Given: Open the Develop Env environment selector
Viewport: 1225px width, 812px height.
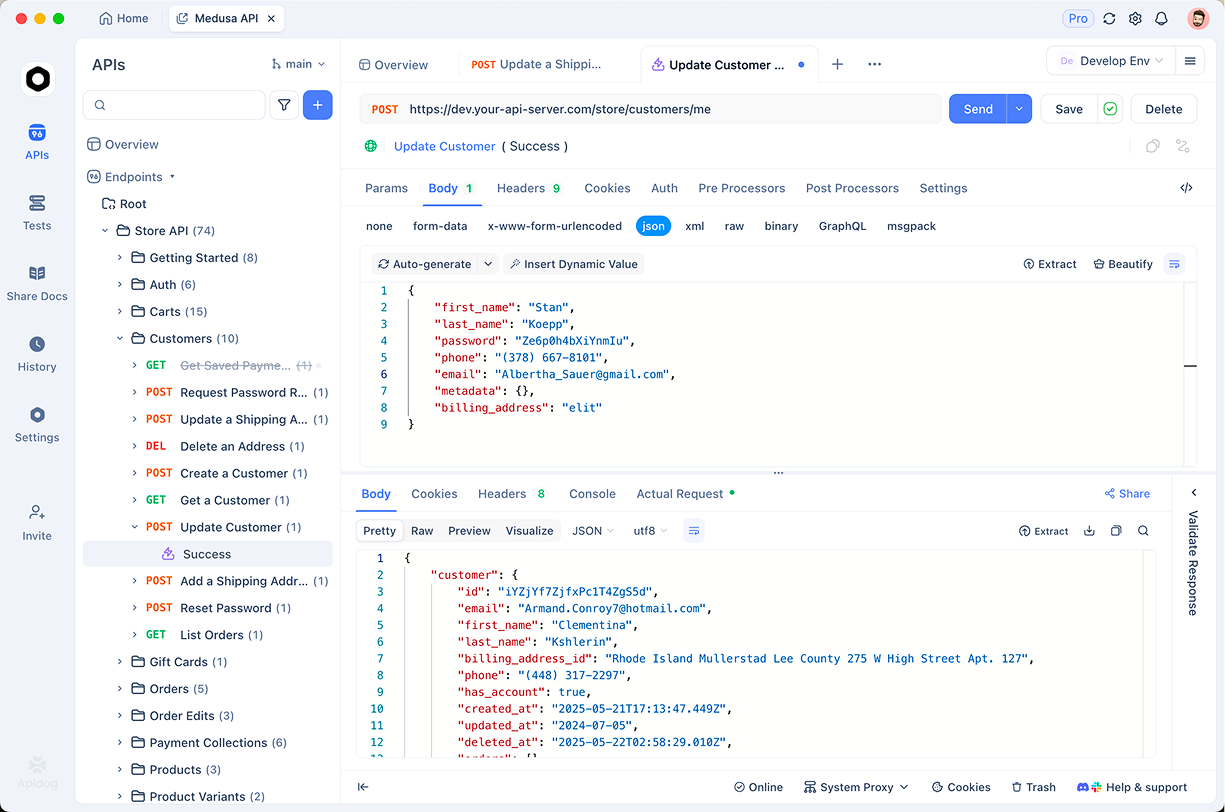Looking at the screenshot, I should [1110, 60].
